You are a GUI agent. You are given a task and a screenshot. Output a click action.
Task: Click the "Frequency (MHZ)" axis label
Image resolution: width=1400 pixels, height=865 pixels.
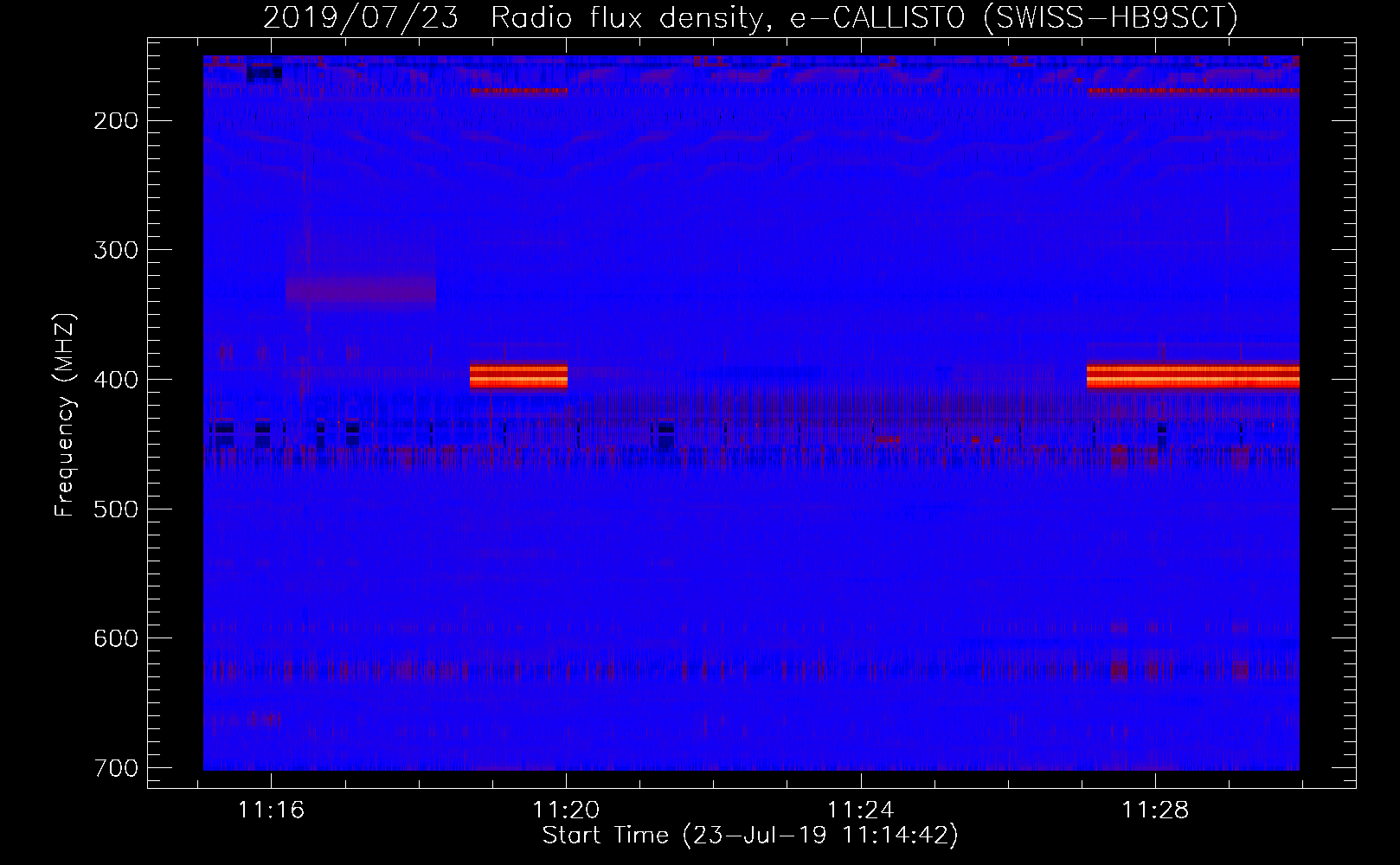(x=65, y=415)
